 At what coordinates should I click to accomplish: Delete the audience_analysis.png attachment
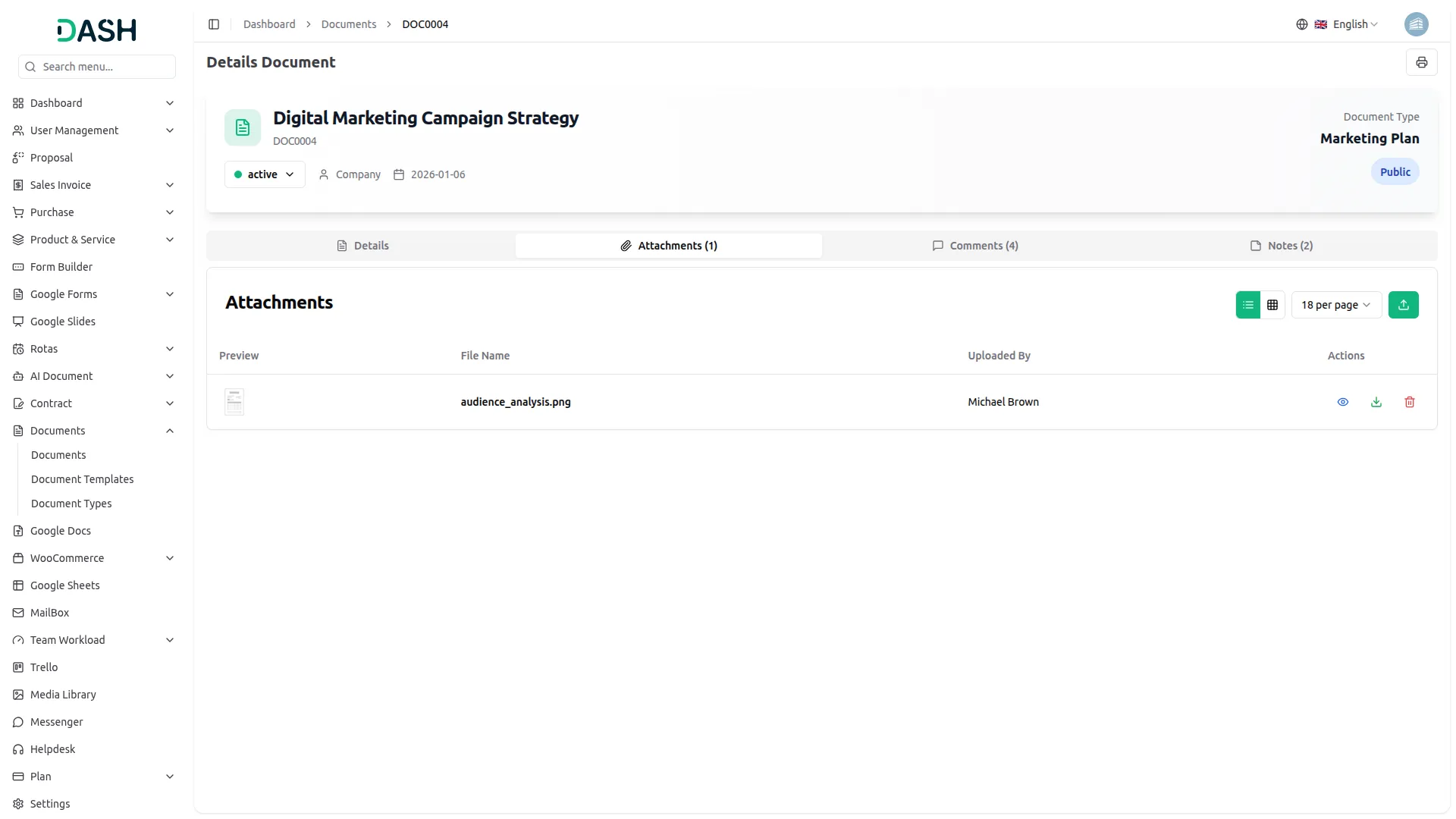(1410, 401)
